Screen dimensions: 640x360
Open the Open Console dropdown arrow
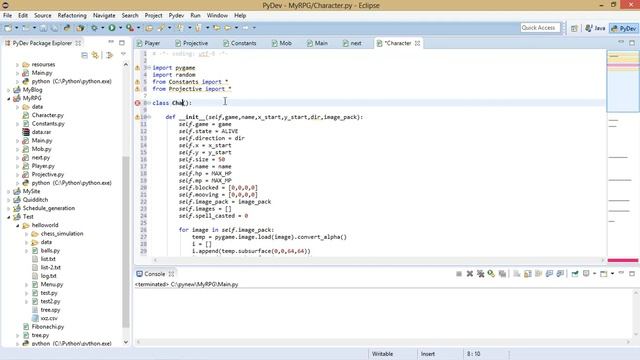[612, 274]
